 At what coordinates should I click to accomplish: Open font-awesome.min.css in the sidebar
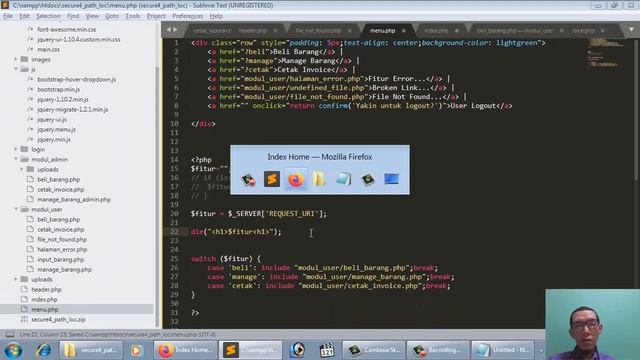pyautogui.click(x=67, y=29)
